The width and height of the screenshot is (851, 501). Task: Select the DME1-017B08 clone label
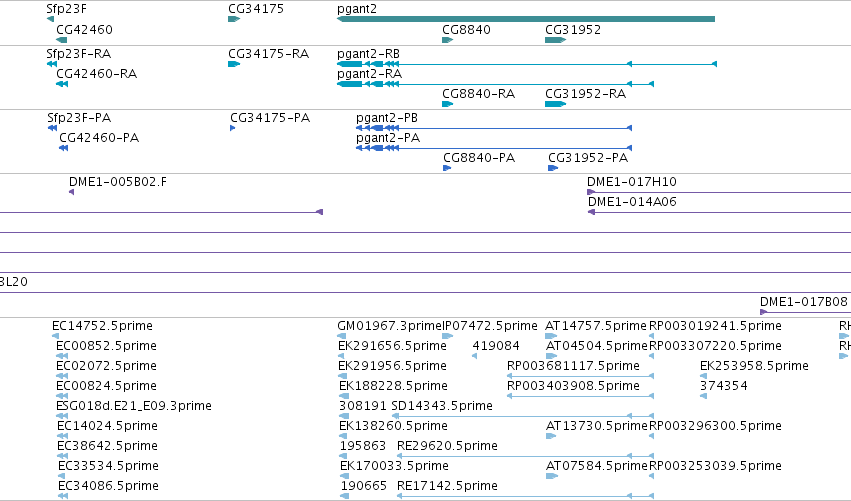(804, 302)
